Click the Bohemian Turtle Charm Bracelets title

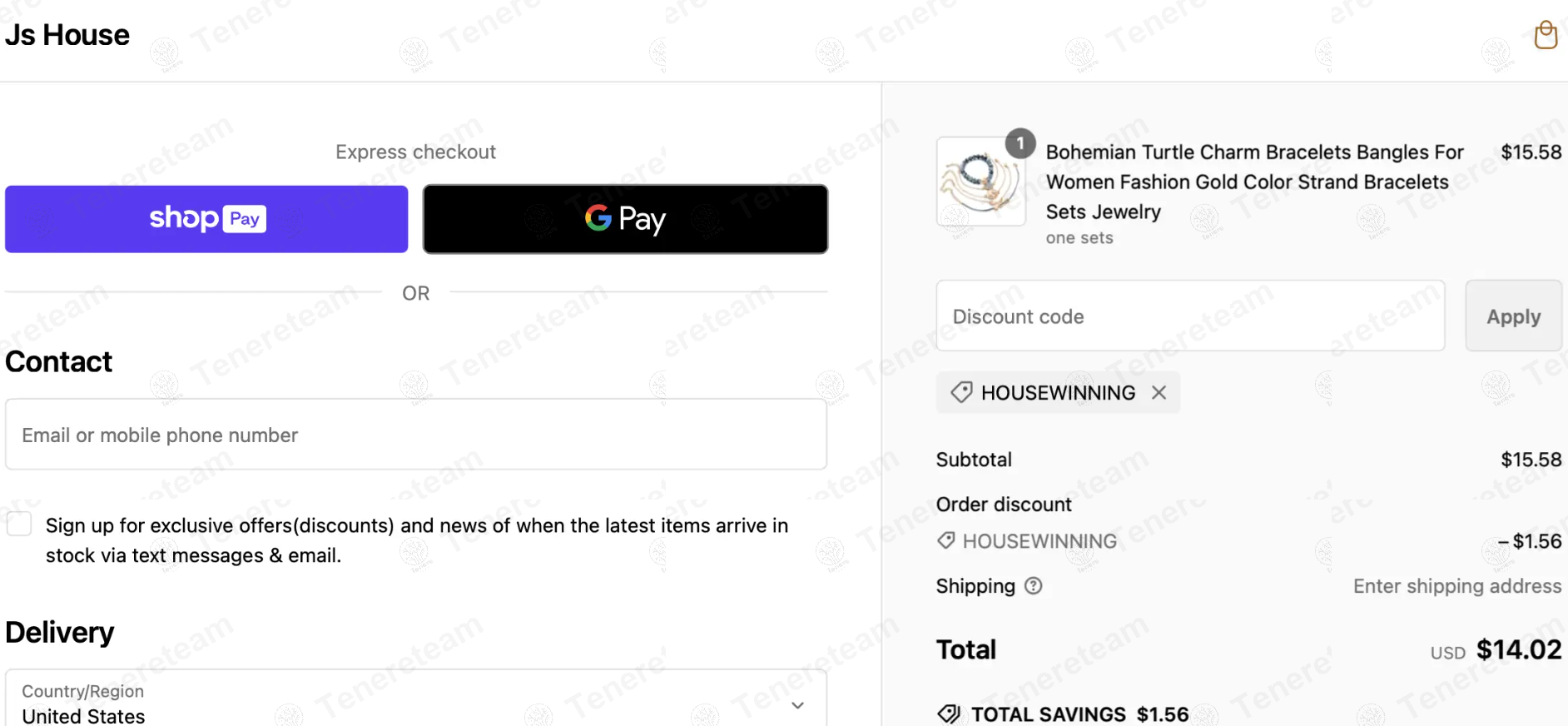[1254, 181]
